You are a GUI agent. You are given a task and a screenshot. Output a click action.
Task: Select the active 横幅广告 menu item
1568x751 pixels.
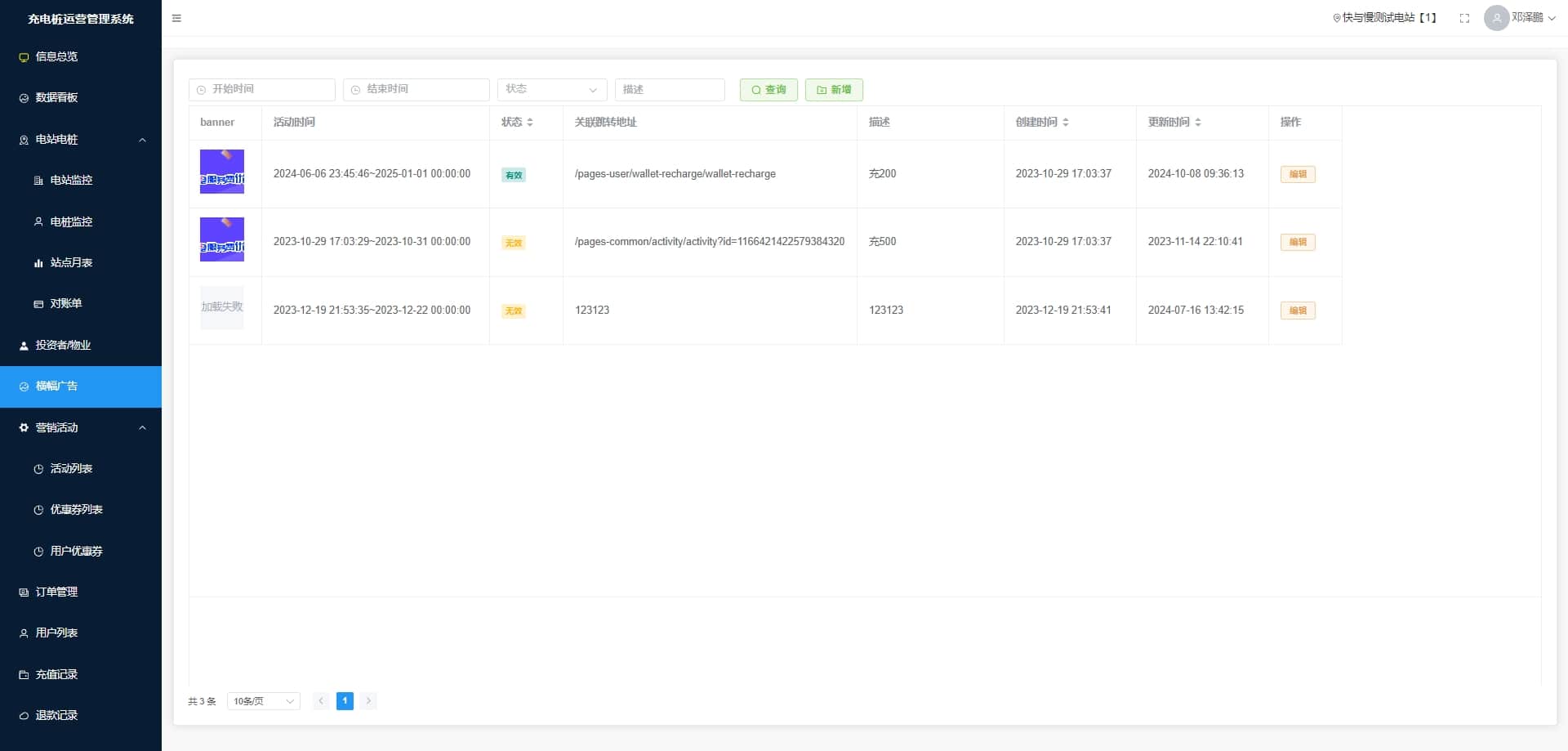(81, 387)
